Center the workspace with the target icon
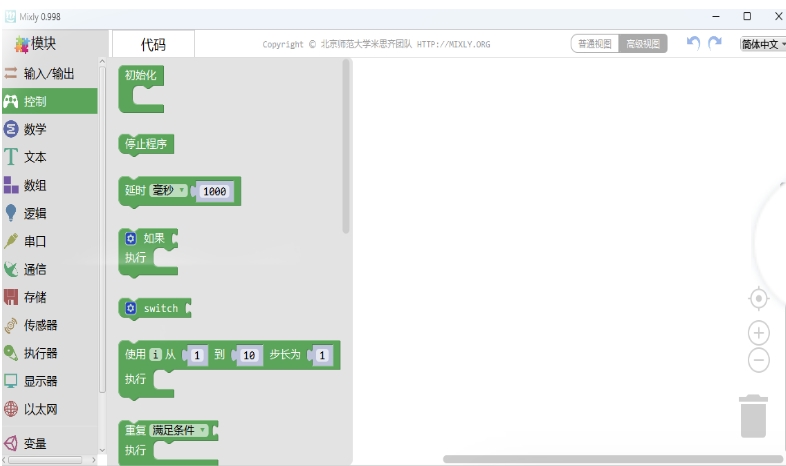The image size is (786, 466). (x=758, y=299)
